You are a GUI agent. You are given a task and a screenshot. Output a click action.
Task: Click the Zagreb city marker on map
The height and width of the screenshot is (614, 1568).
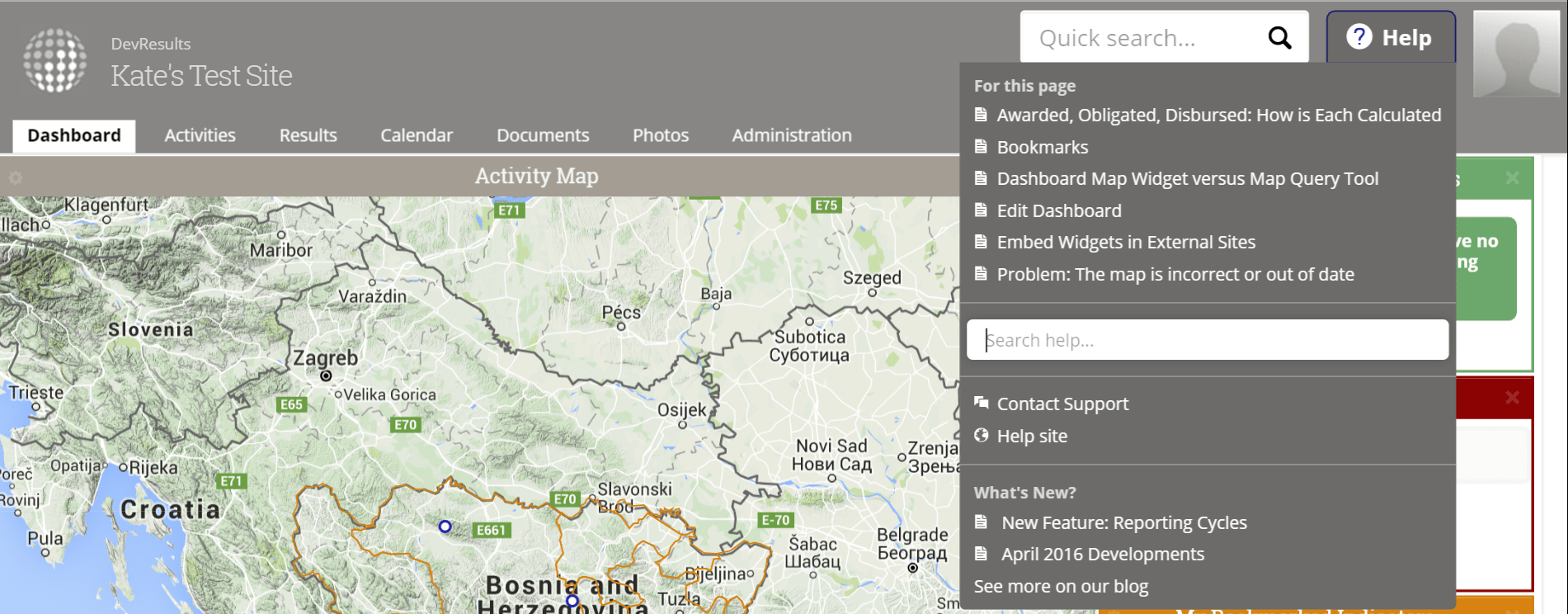[x=326, y=375]
